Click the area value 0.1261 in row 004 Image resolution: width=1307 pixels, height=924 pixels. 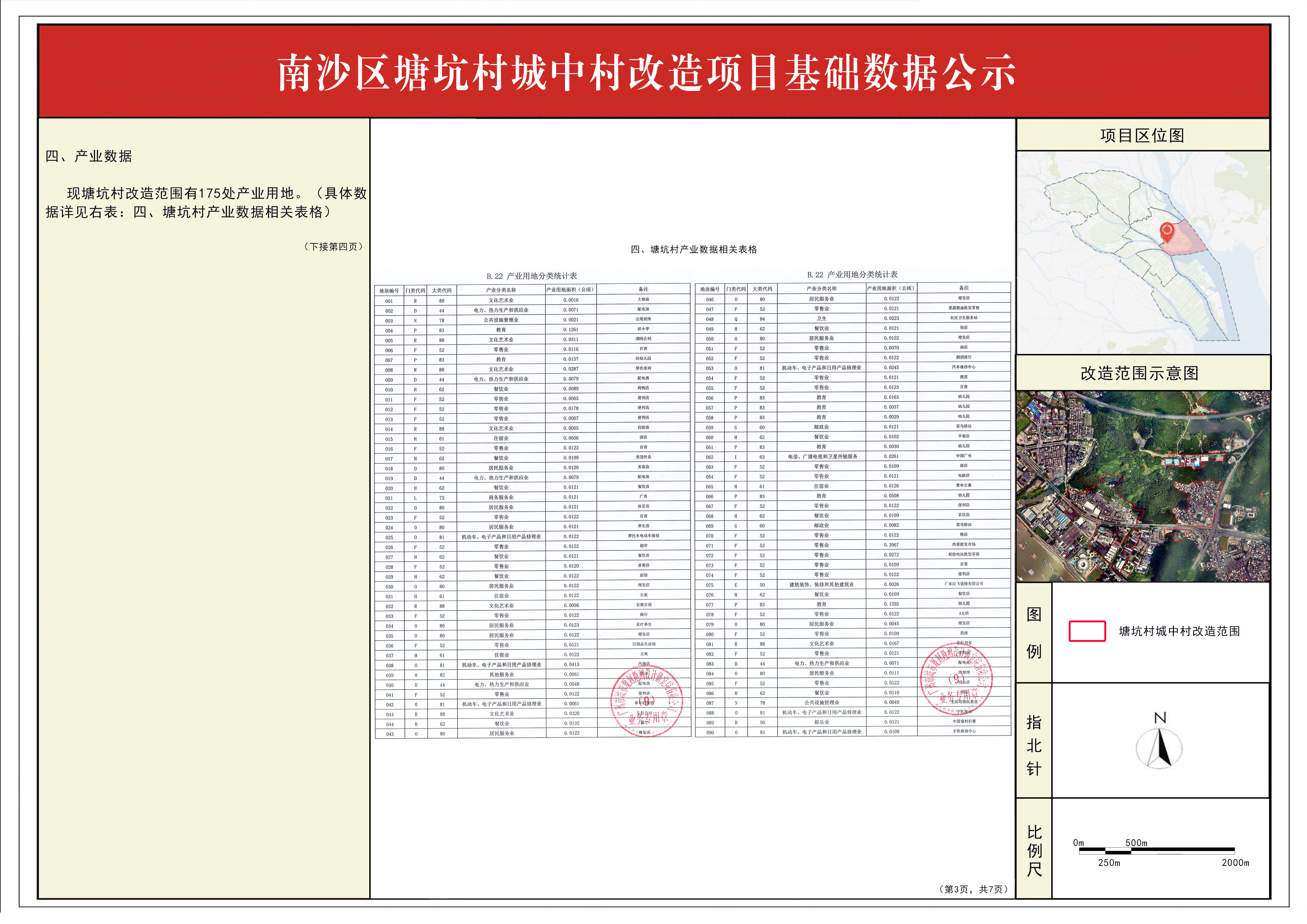[x=571, y=329]
